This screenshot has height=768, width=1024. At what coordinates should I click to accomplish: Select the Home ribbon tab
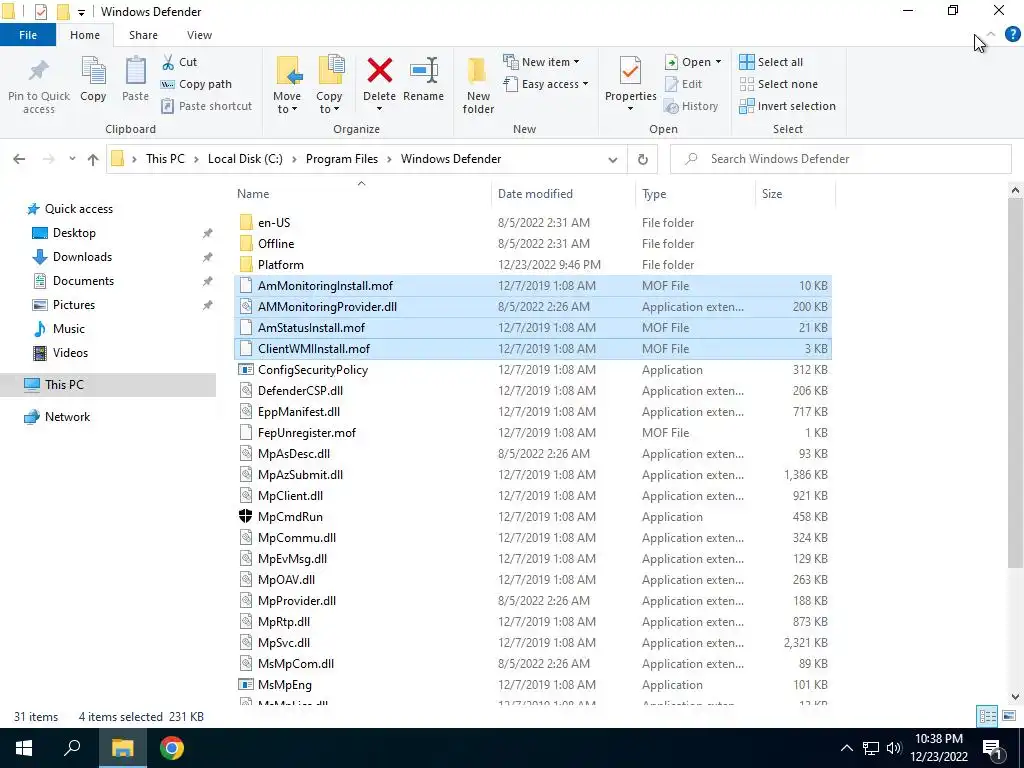pyautogui.click(x=85, y=35)
